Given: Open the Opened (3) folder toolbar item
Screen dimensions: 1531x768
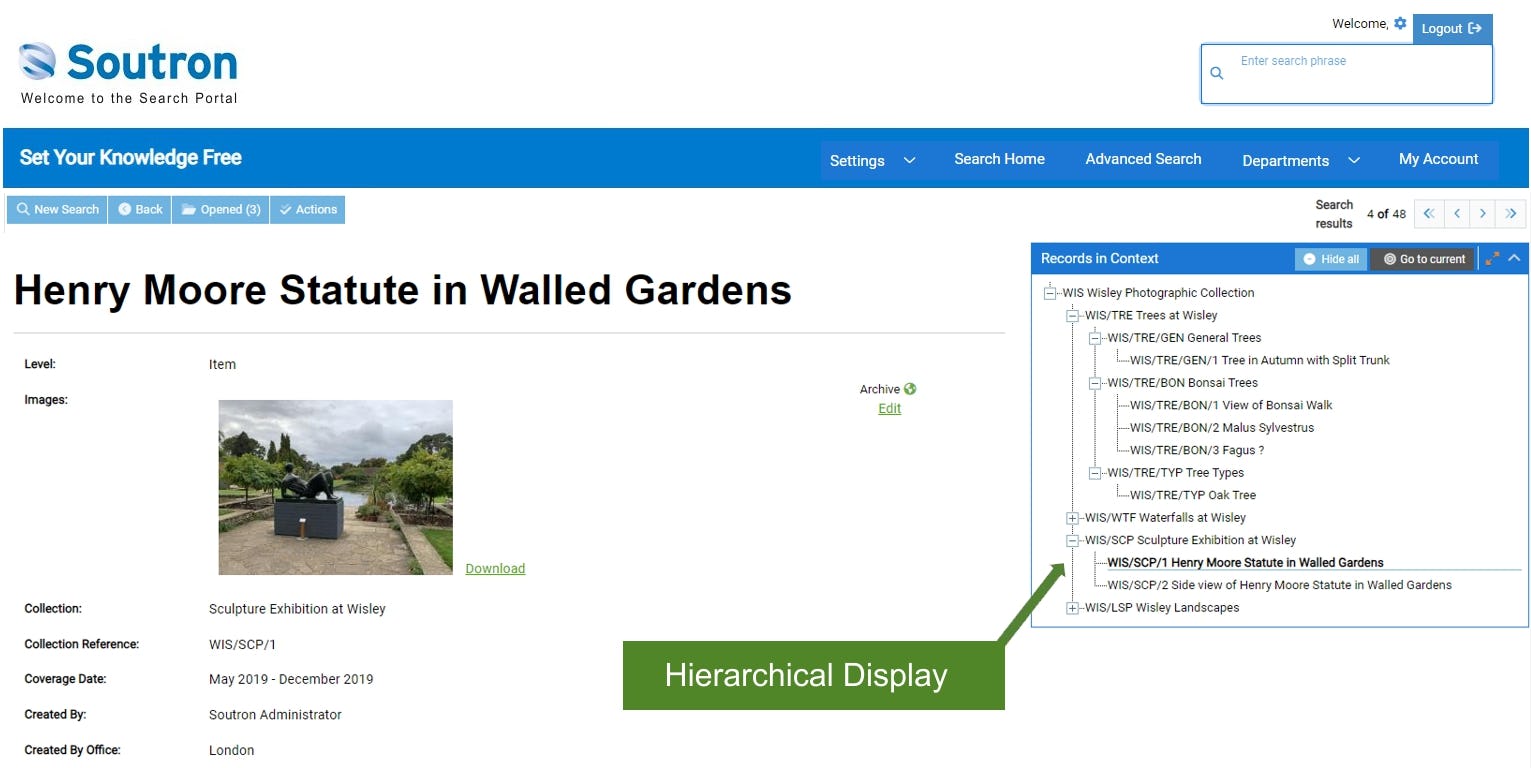Looking at the screenshot, I should 220,209.
